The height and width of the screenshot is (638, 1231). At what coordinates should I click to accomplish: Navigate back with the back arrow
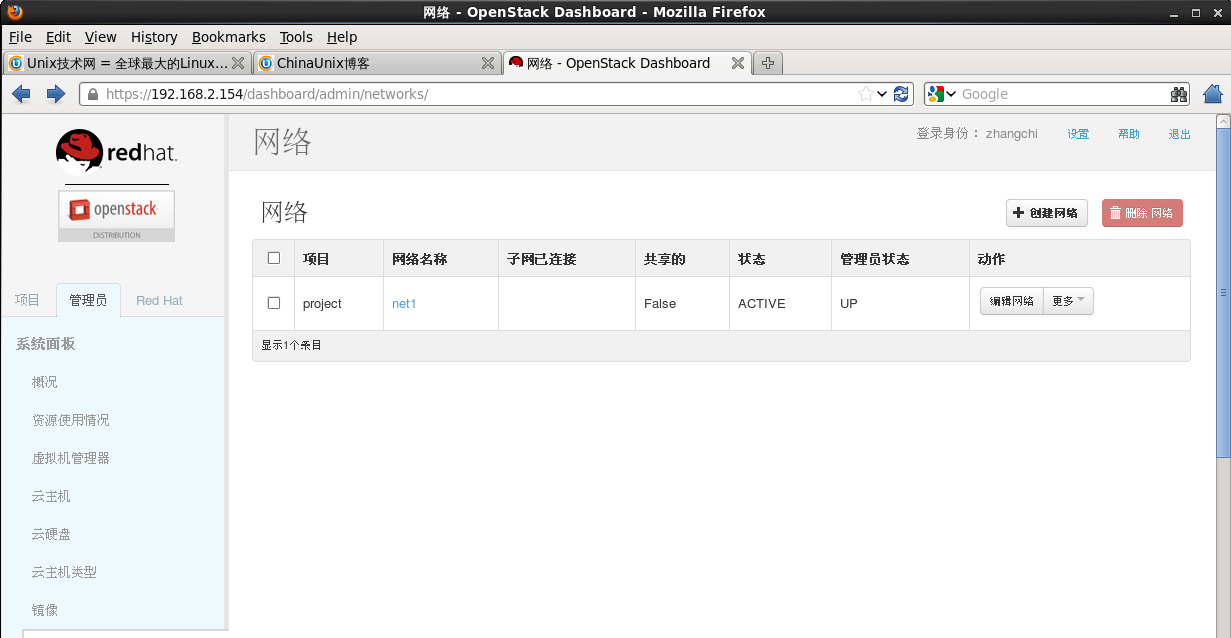21,93
